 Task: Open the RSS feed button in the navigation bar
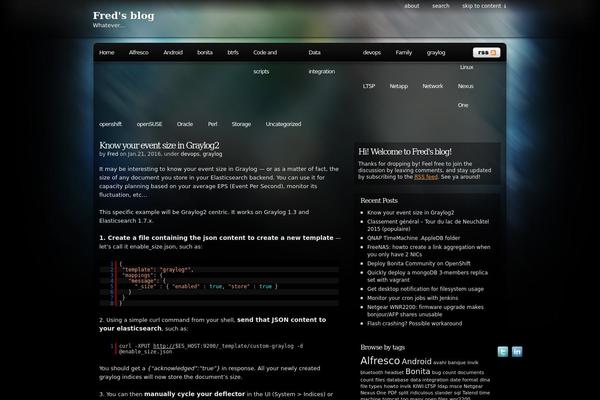coord(486,52)
